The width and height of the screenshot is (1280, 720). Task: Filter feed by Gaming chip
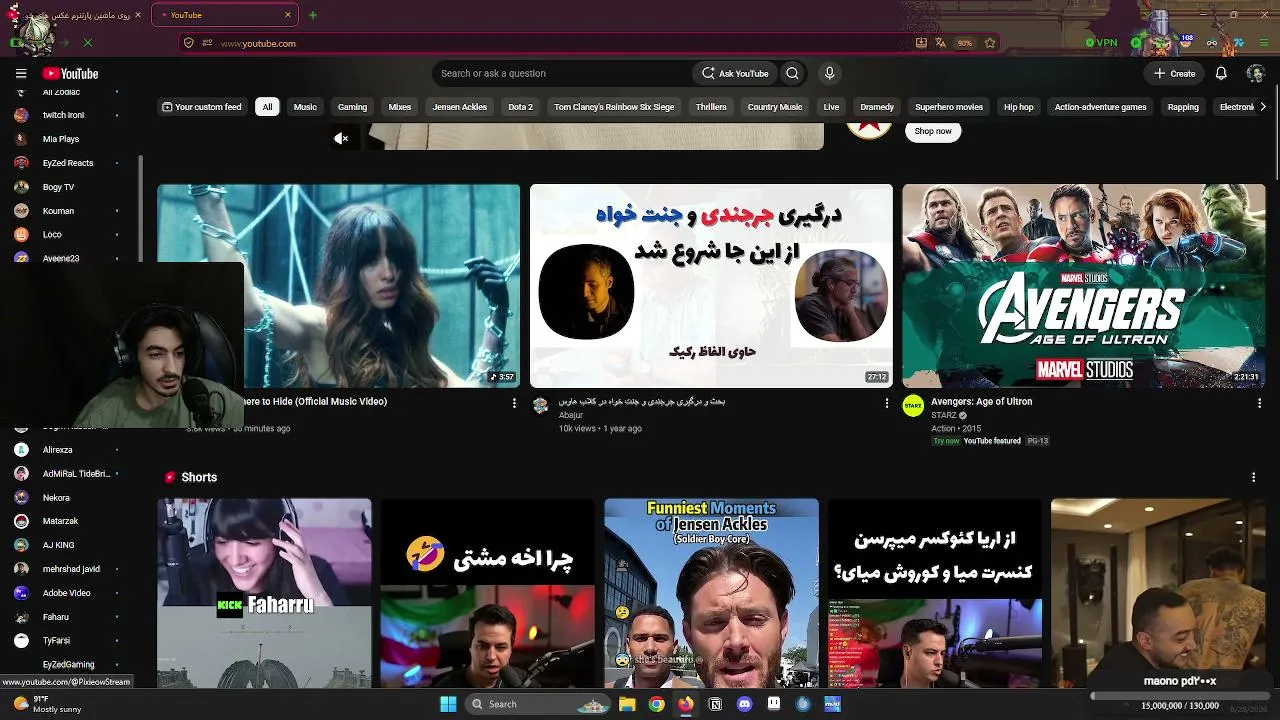pos(352,107)
